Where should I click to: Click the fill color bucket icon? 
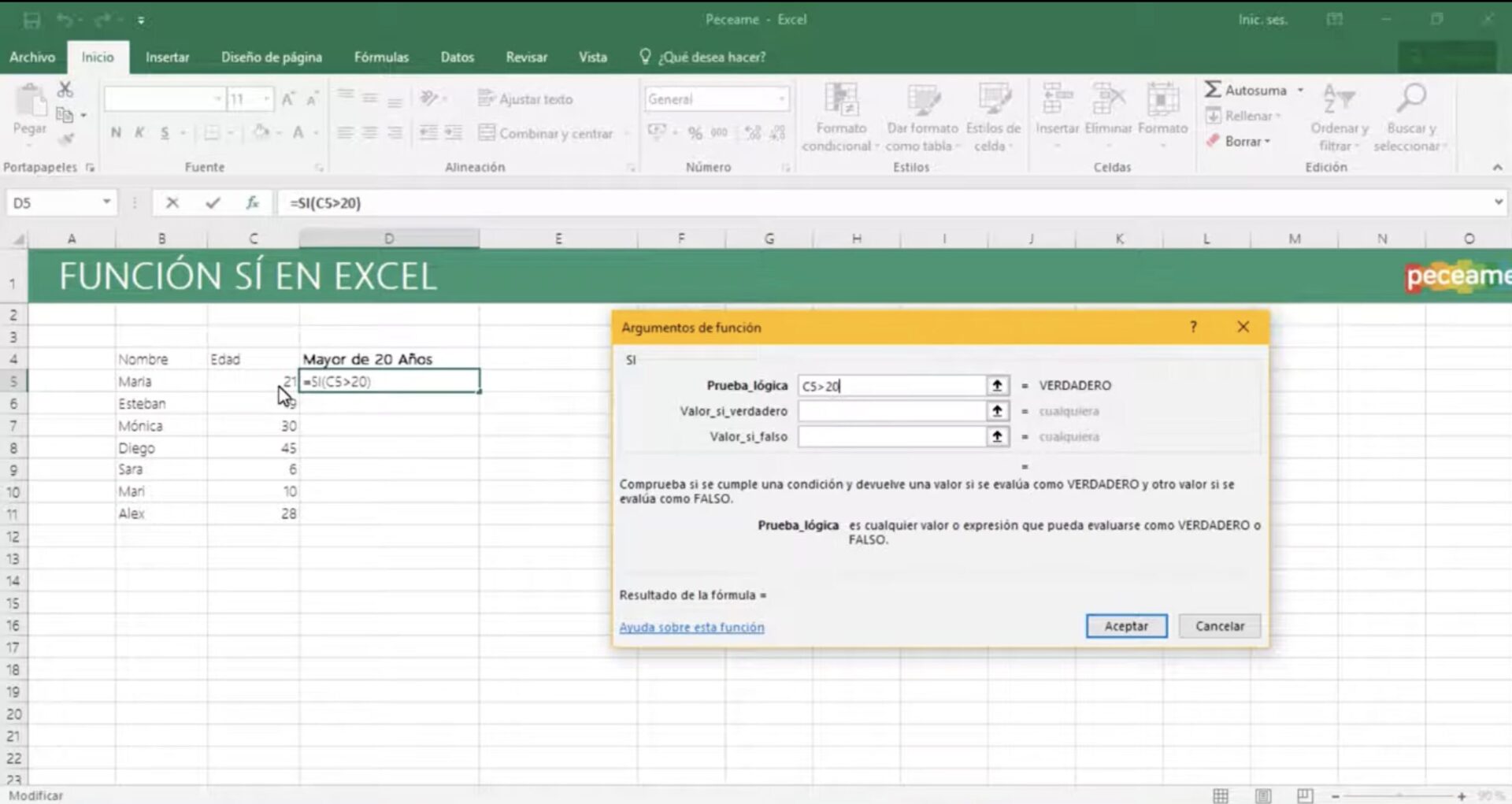(x=261, y=132)
